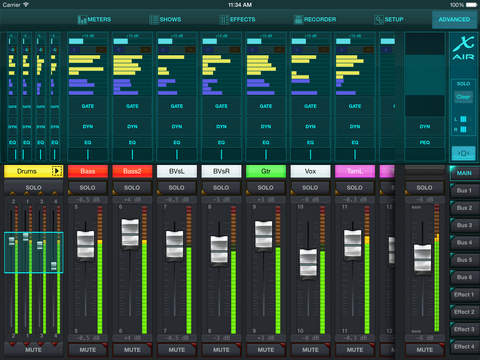Solo the Gtr channel
Image resolution: width=480 pixels, height=360 pixels.
[266, 188]
